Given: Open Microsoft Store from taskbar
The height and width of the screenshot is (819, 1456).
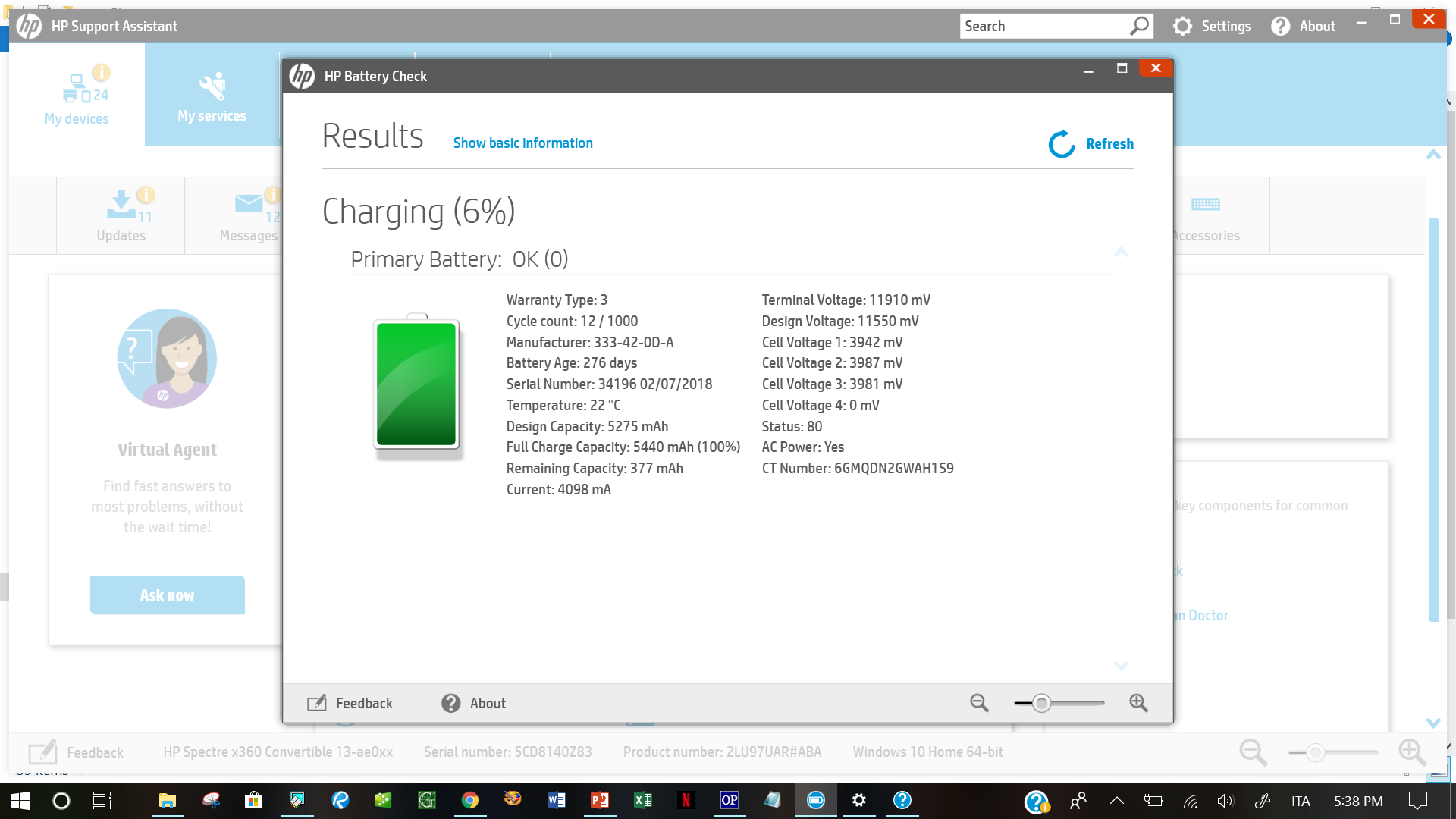Looking at the screenshot, I should coord(253,801).
